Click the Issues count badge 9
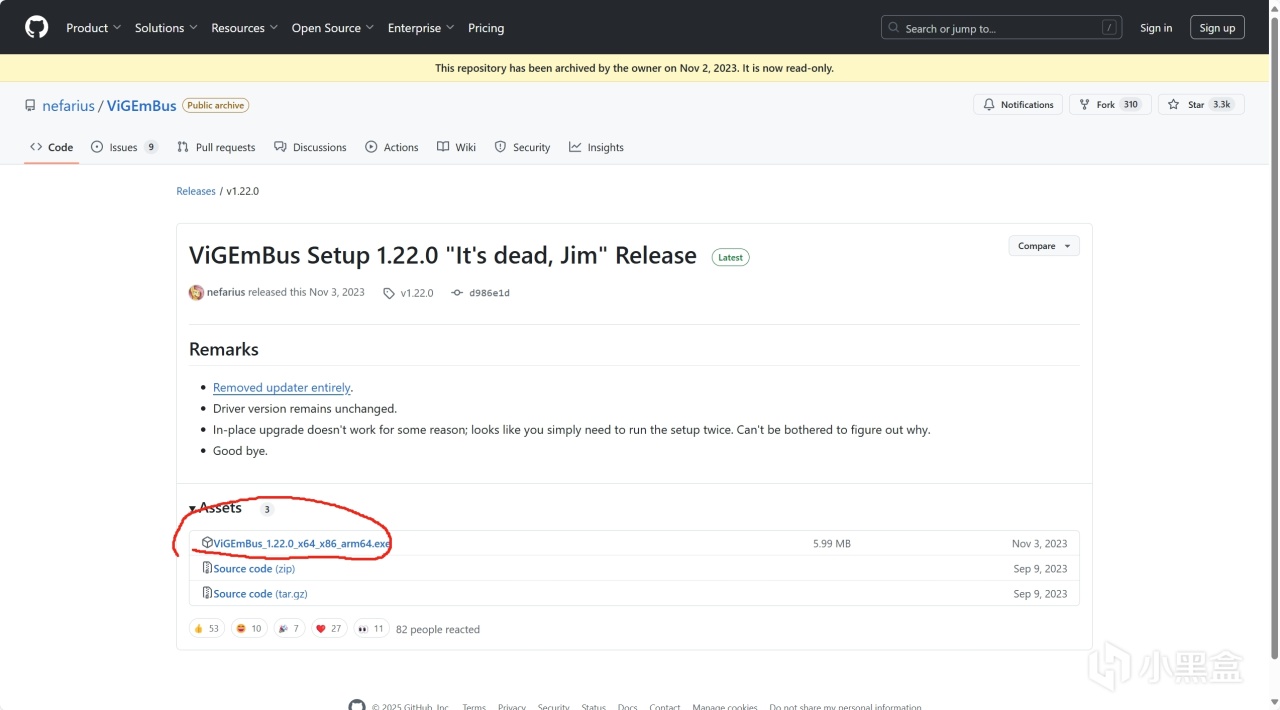The width and height of the screenshot is (1280, 710). 151,147
